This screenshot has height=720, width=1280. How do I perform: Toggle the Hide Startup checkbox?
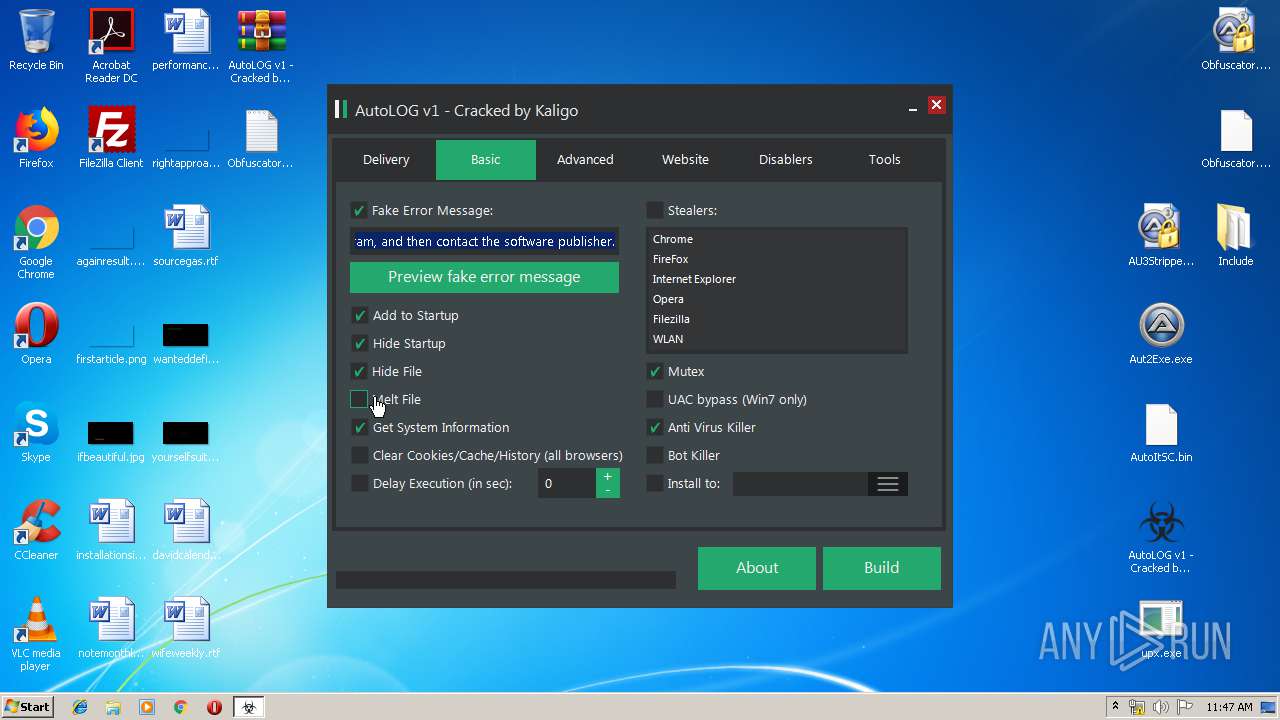point(359,343)
